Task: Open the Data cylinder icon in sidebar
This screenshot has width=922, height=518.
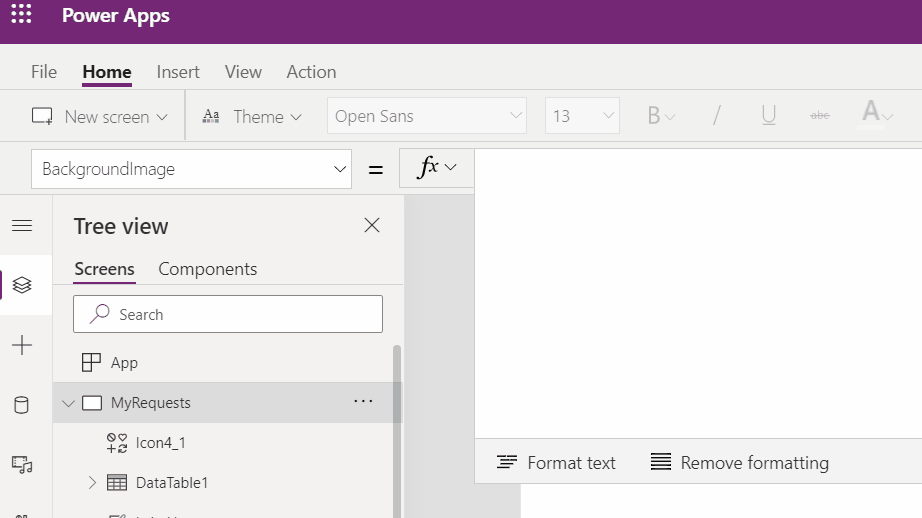Action: coord(22,405)
